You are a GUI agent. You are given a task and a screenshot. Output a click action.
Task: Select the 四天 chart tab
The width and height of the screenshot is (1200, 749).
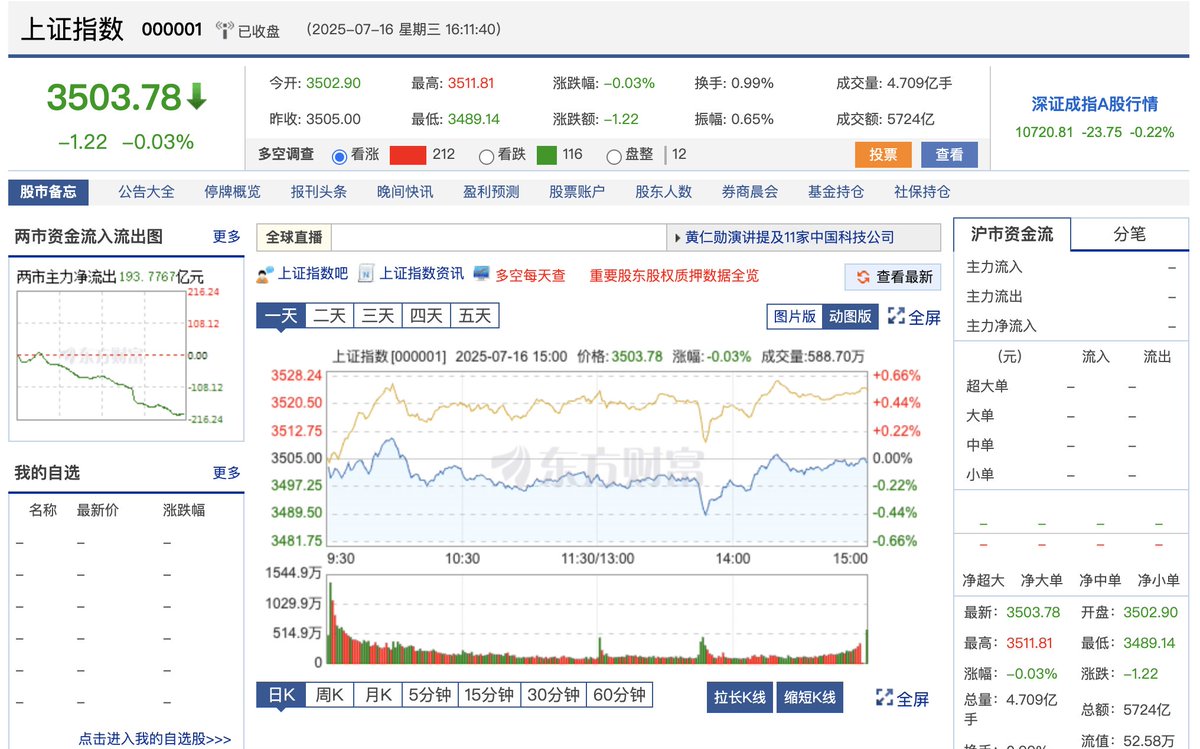[426, 316]
